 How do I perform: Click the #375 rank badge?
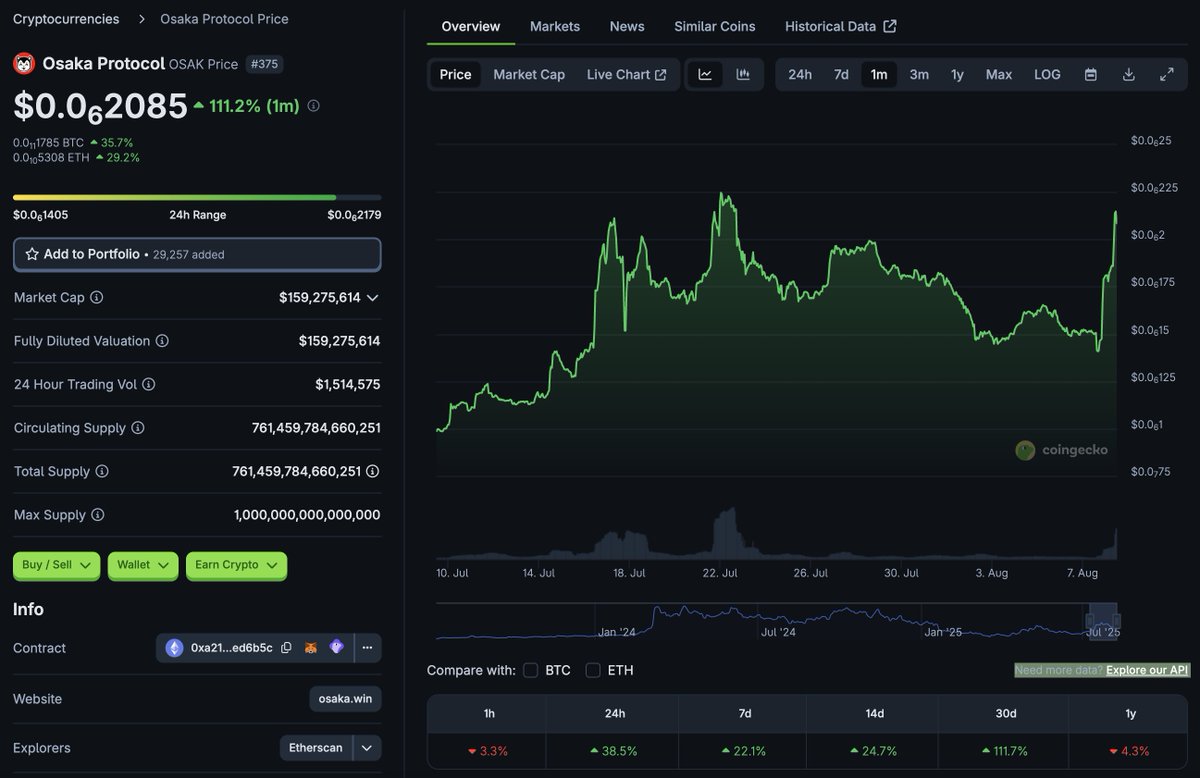click(265, 64)
